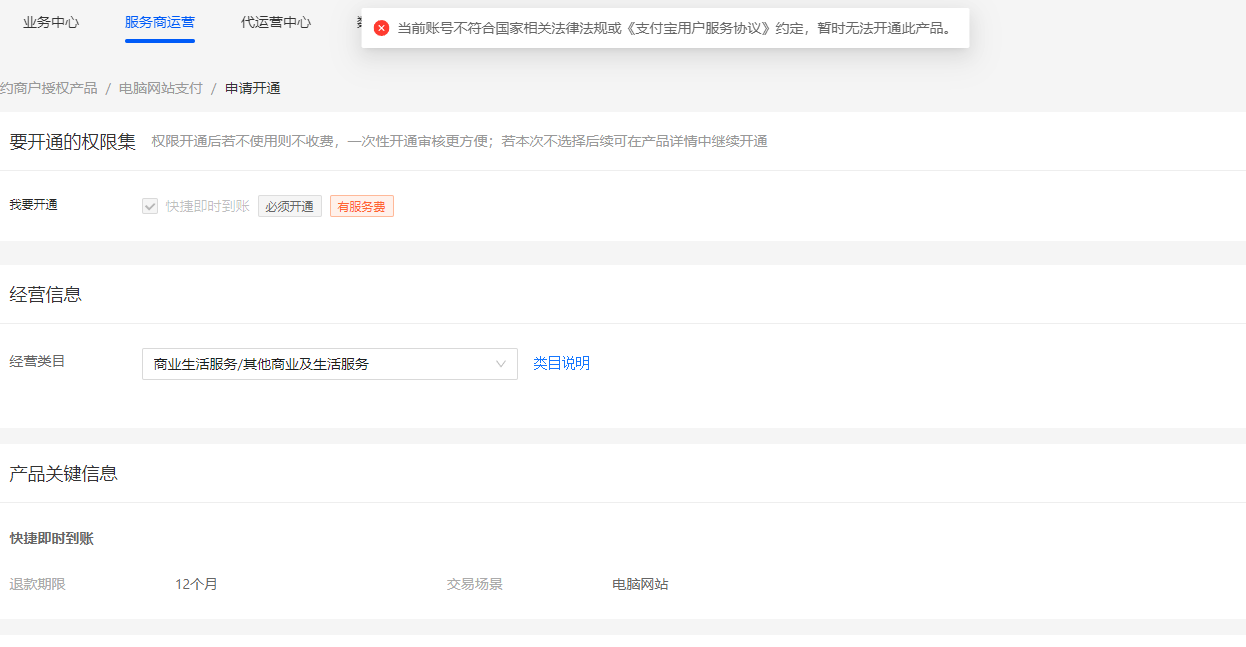Click the 12个月 refund period value
The height and width of the screenshot is (647, 1246).
[196, 584]
